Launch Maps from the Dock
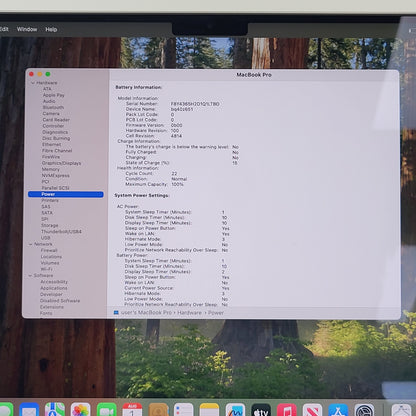The image size is (416, 416). point(55,410)
